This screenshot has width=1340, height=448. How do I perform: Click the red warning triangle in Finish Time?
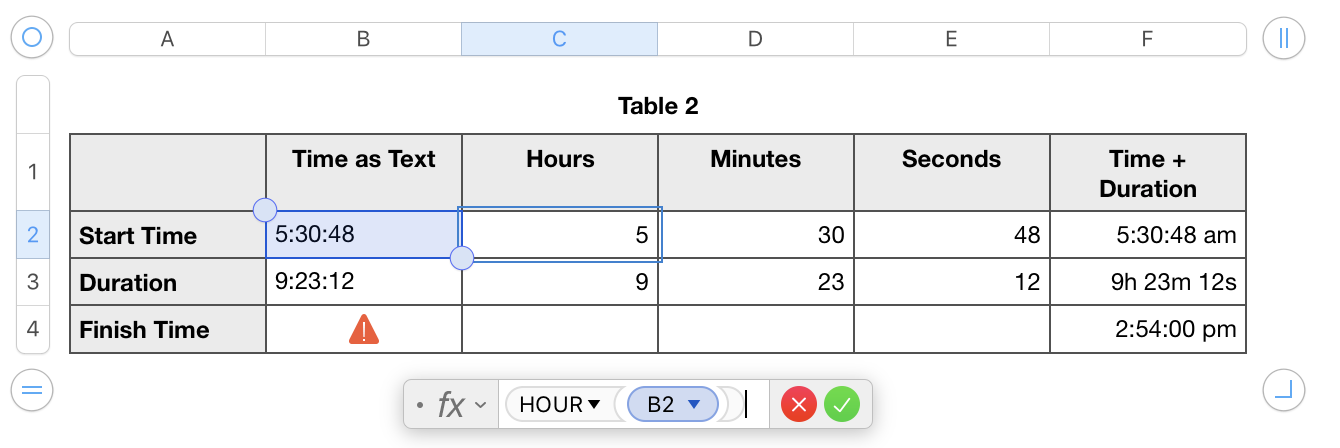point(364,330)
